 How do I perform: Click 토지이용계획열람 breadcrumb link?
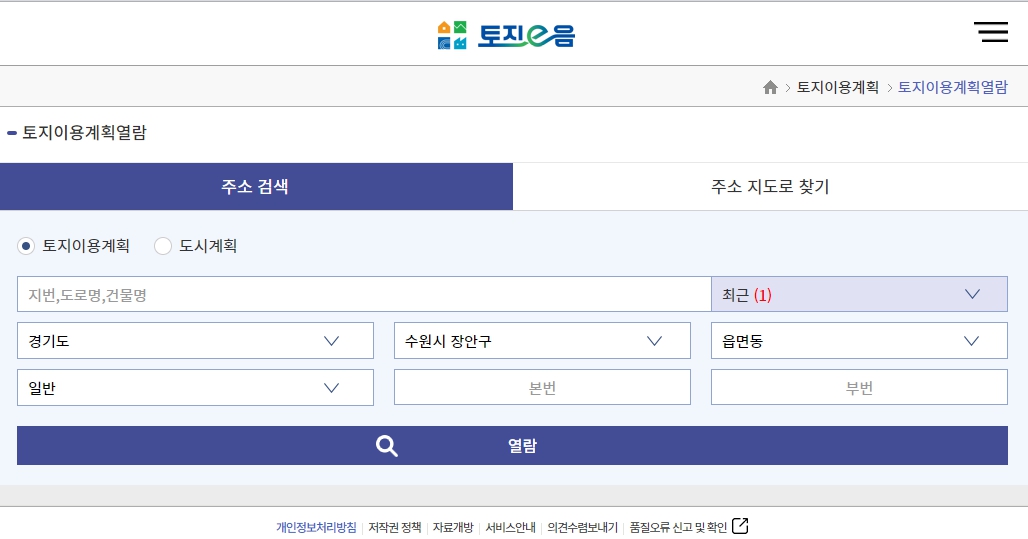pyautogui.click(x=952, y=87)
